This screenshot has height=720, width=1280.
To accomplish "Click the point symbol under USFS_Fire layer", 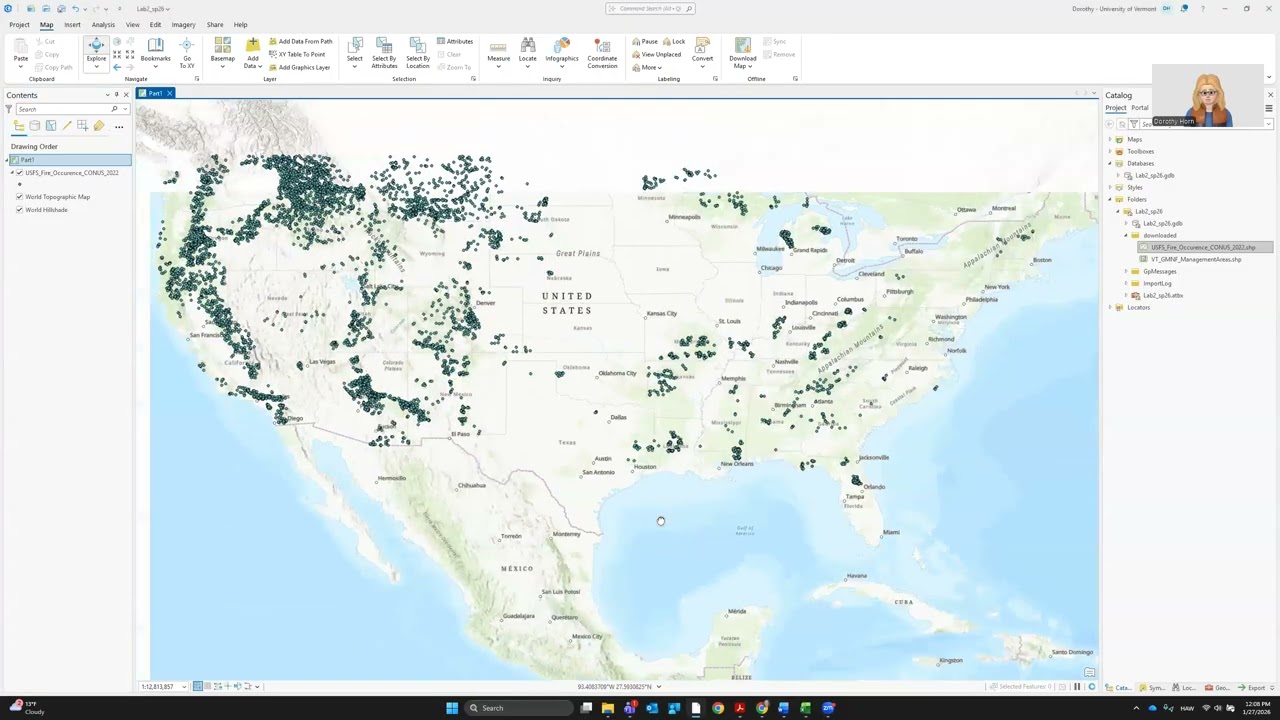I will point(20,184).
